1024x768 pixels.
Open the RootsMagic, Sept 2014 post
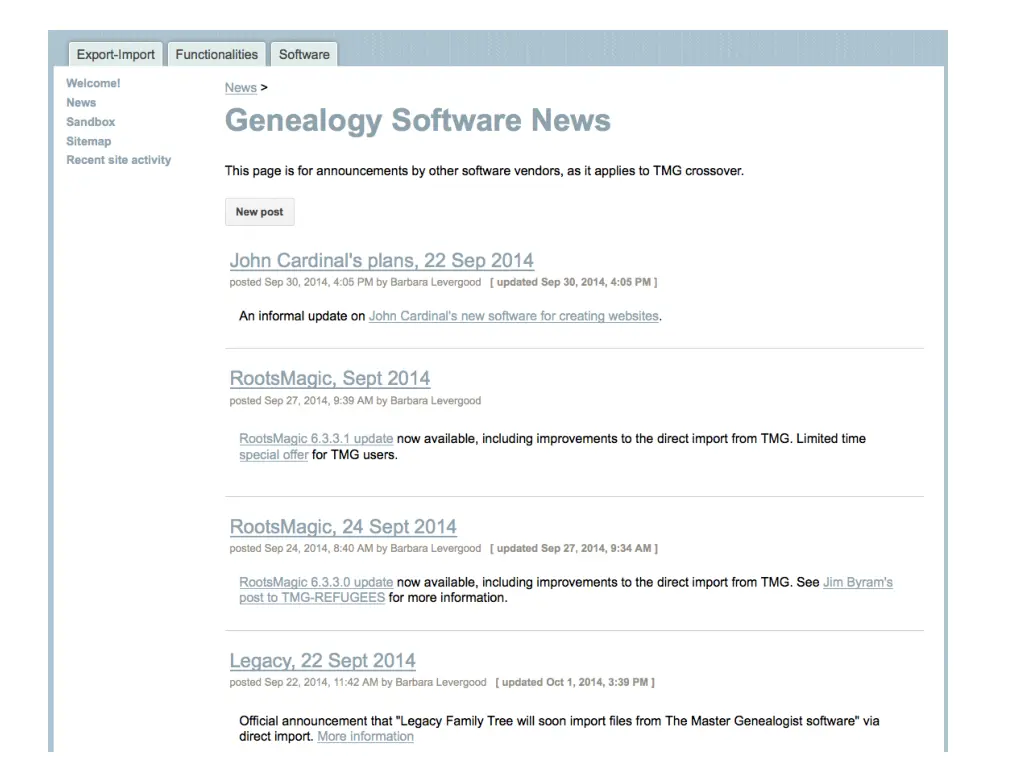(x=329, y=379)
